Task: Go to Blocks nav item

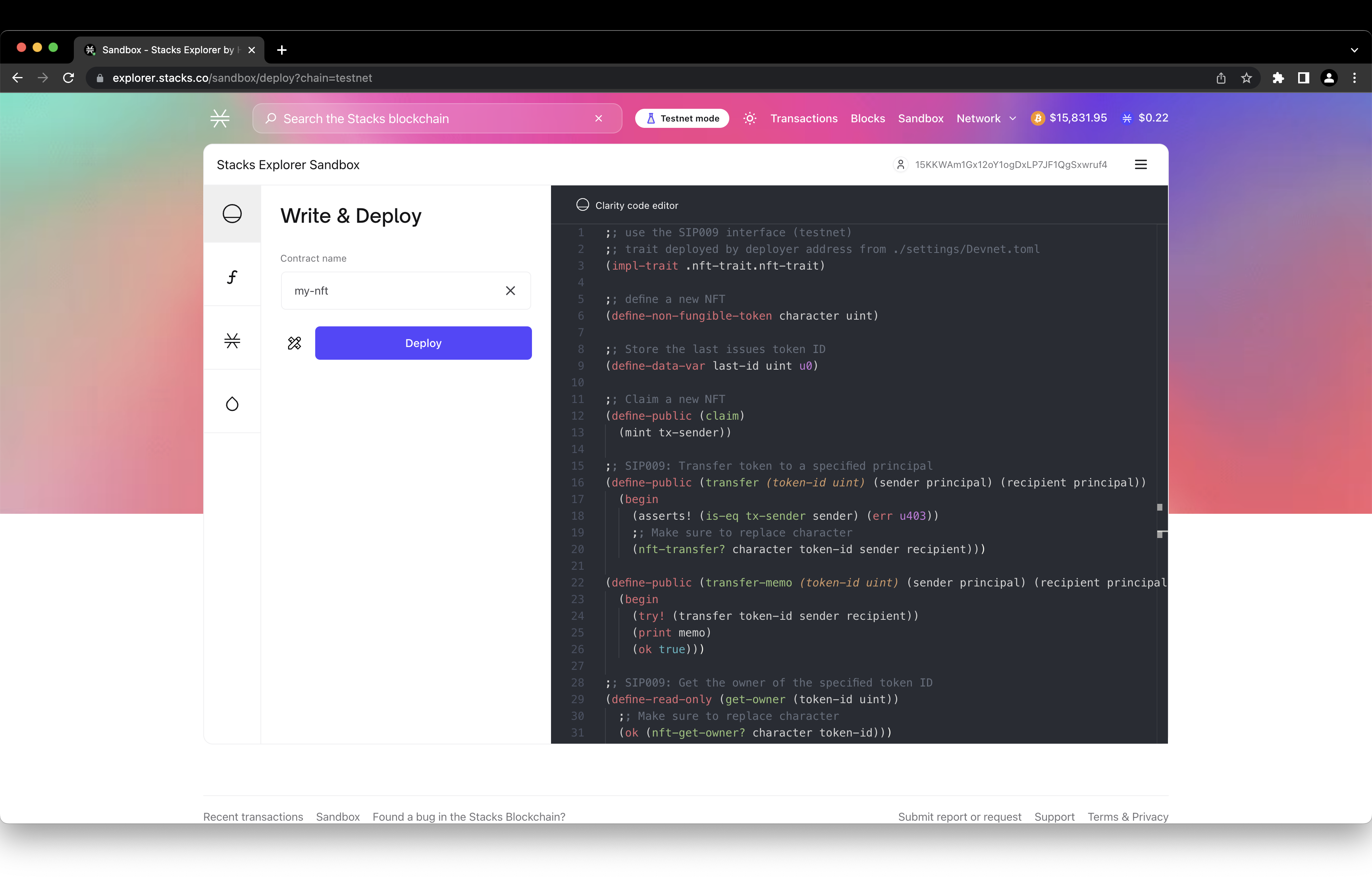Action: click(x=868, y=119)
